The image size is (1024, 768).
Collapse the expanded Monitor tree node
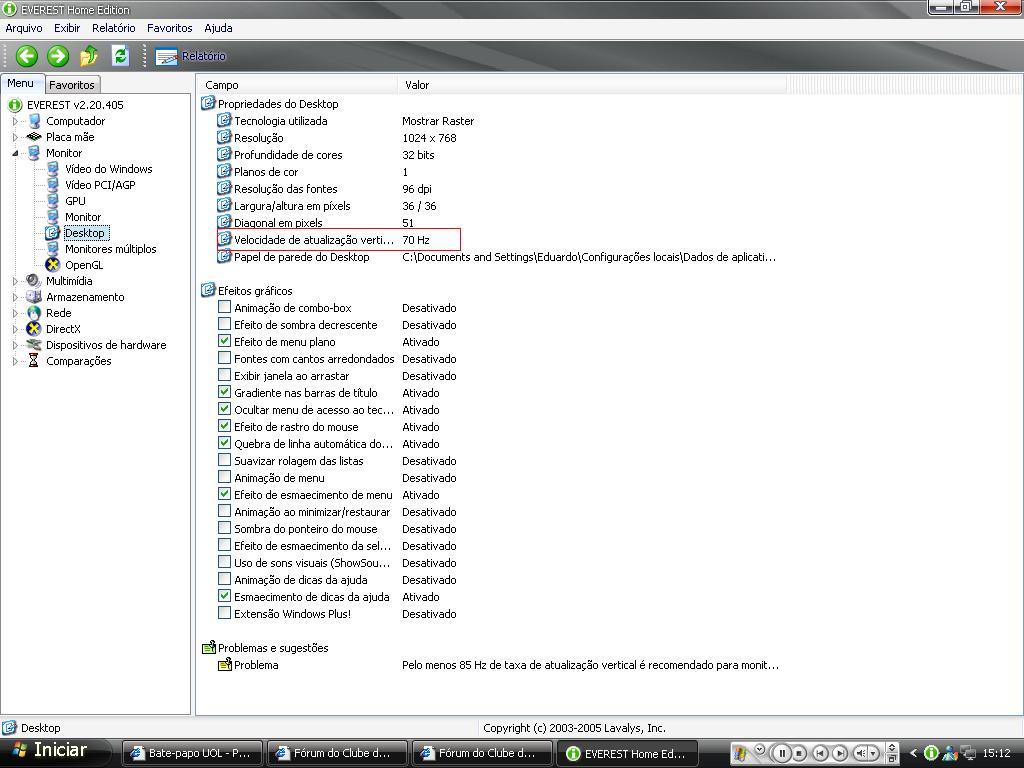tap(15, 153)
